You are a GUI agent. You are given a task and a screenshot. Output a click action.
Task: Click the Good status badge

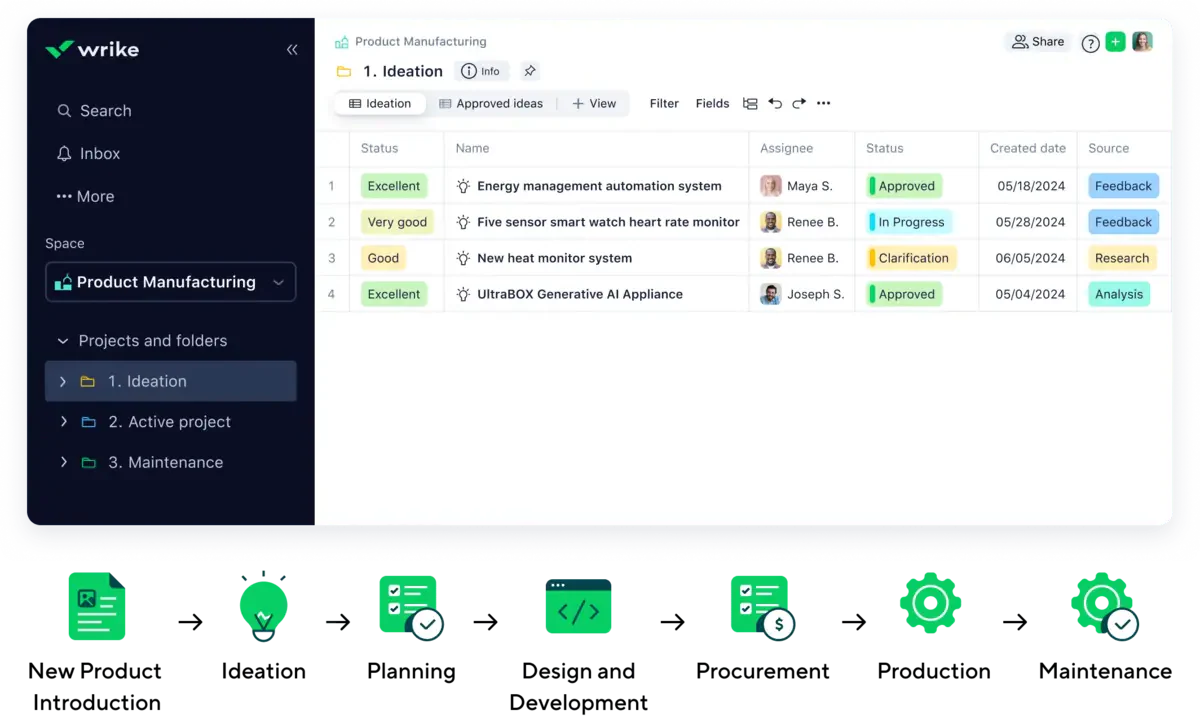click(383, 258)
